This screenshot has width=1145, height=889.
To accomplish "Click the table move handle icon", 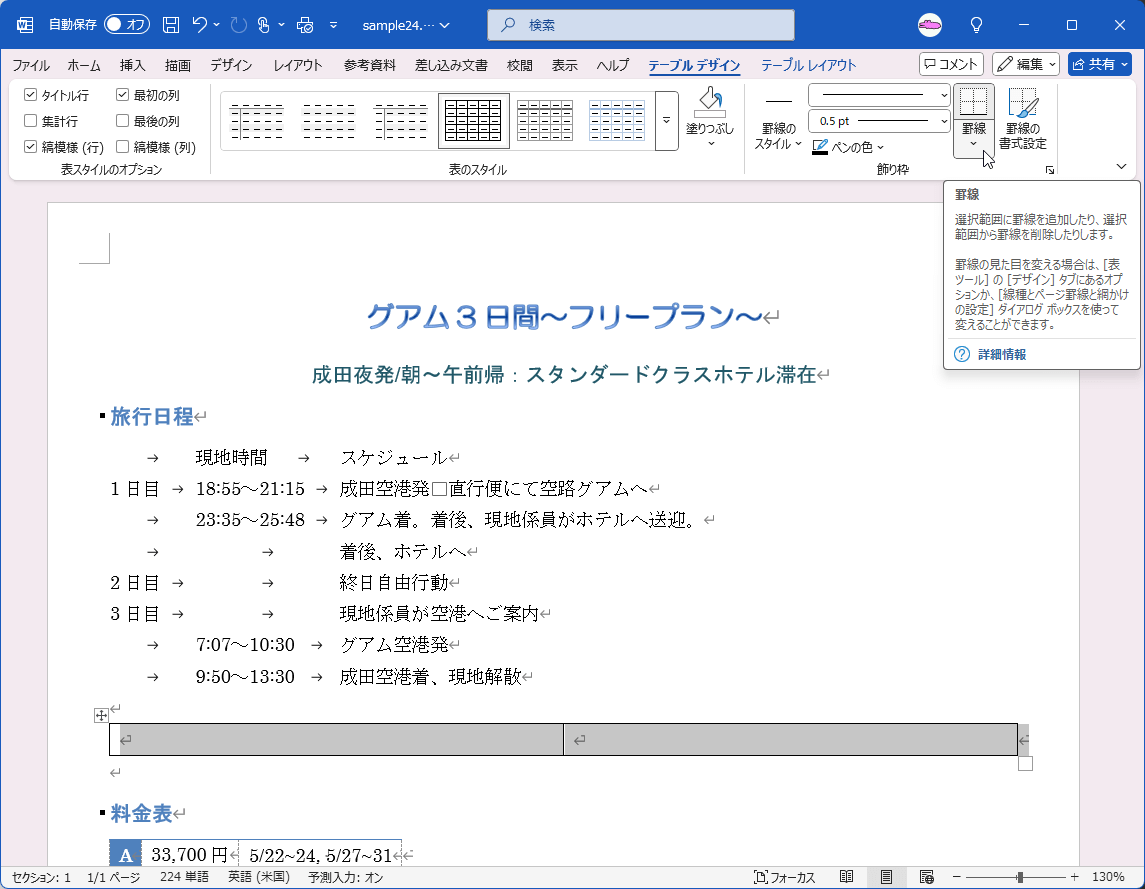I will coord(100,715).
